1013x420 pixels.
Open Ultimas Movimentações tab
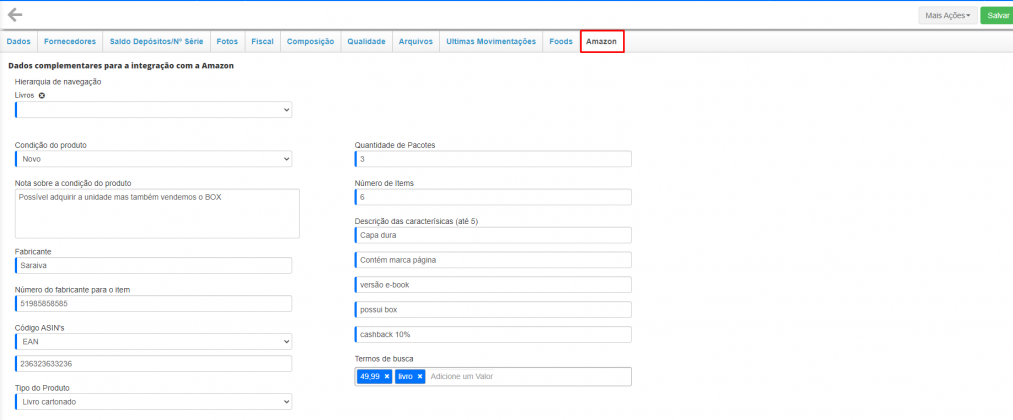[x=491, y=41]
